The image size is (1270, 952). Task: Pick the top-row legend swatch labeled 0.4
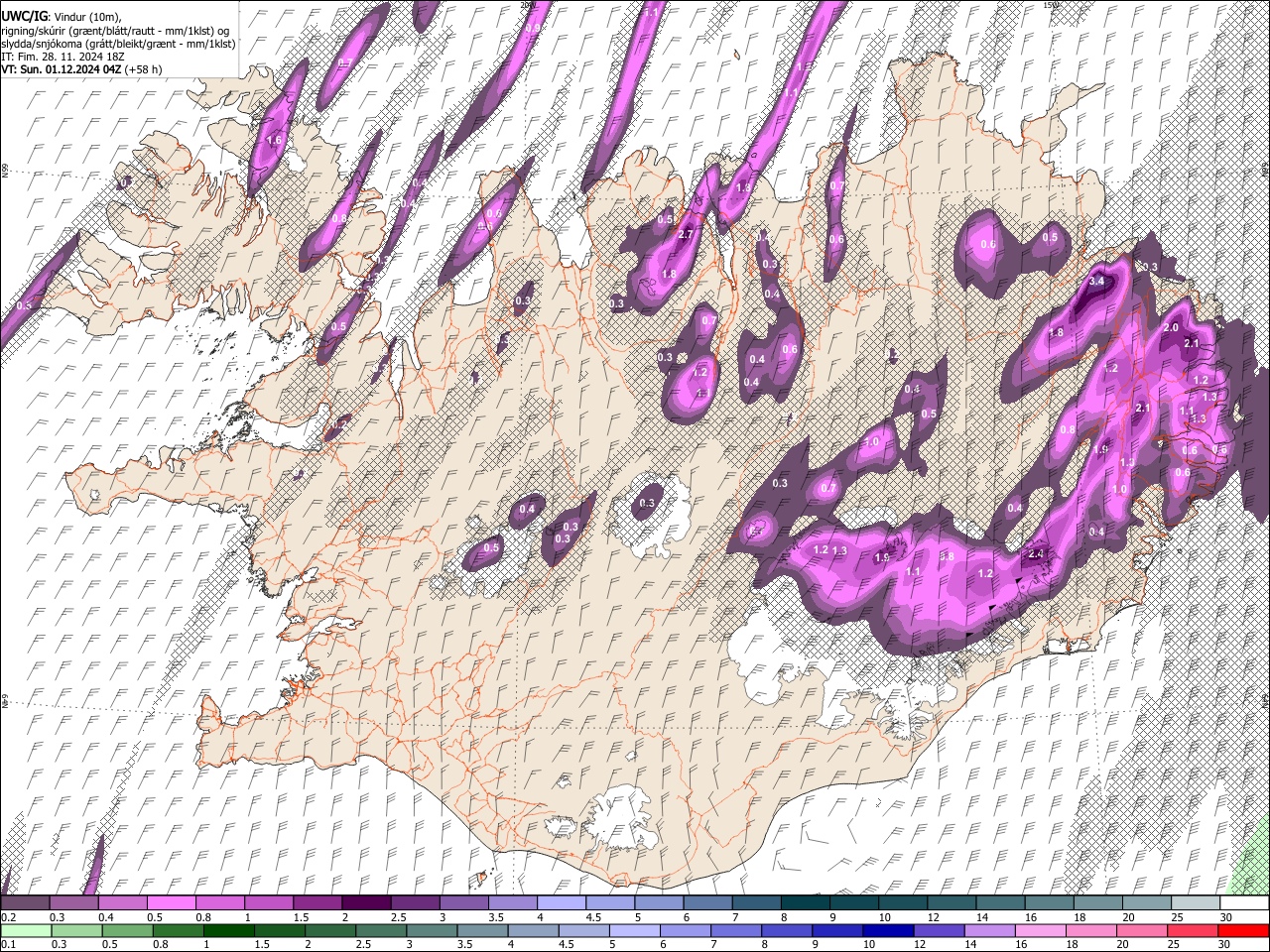(122, 903)
